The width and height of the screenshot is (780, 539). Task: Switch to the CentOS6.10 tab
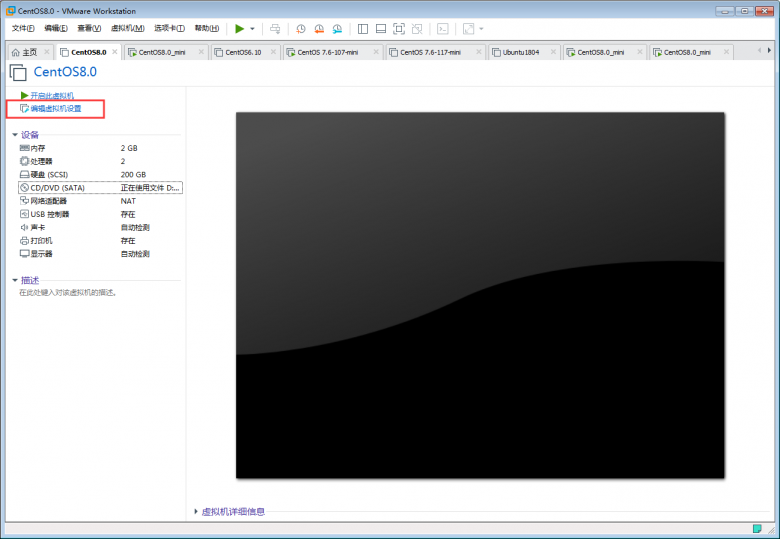pos(243,52)
